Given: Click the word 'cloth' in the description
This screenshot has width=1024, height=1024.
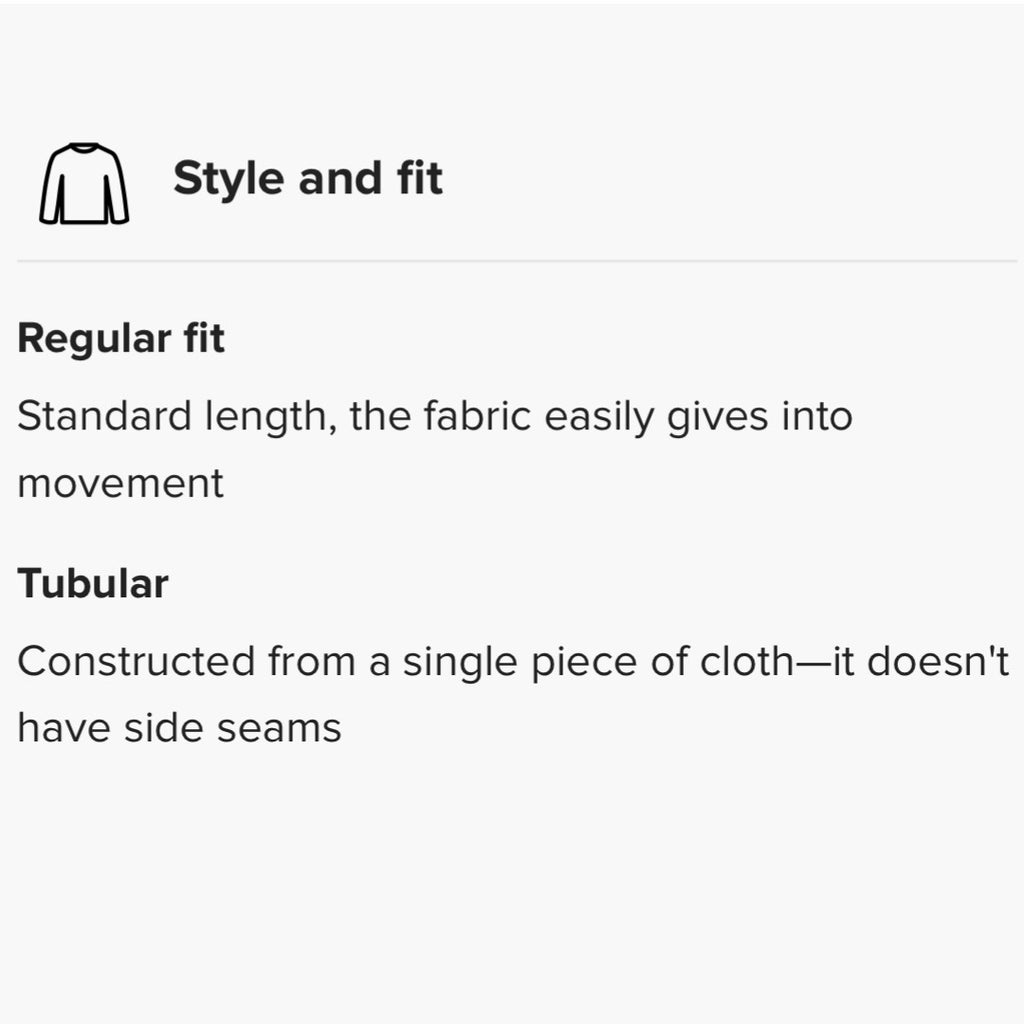Looking at the screenshot, I should coord(747,662).
